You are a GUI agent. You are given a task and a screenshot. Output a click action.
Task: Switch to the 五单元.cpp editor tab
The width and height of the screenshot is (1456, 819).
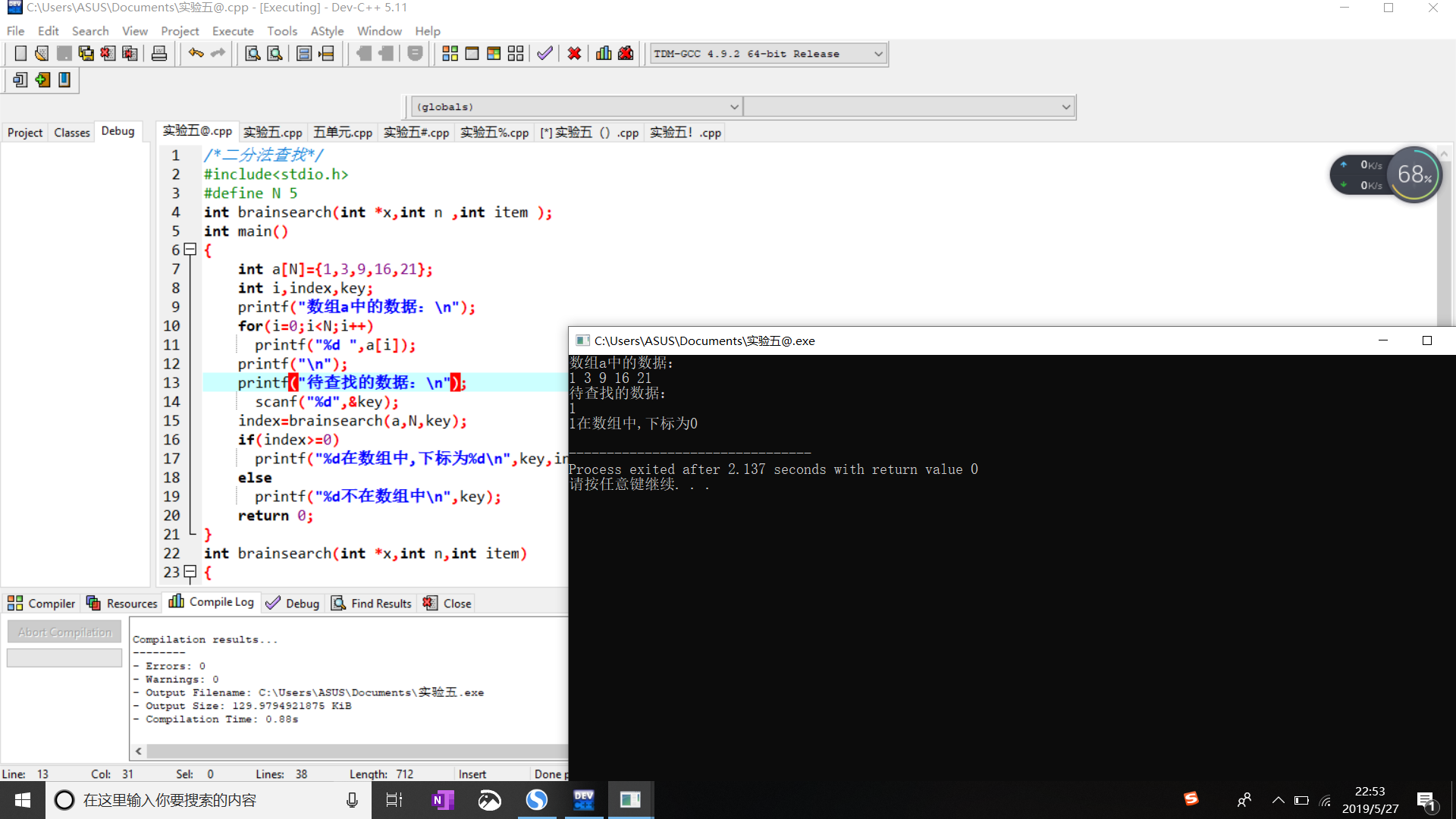(343, 133)
